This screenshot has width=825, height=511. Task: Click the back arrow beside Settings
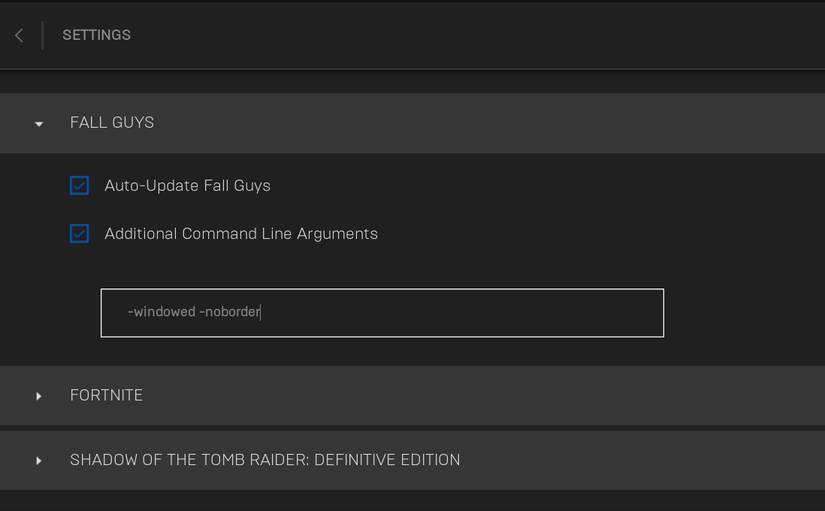[19, 35]
